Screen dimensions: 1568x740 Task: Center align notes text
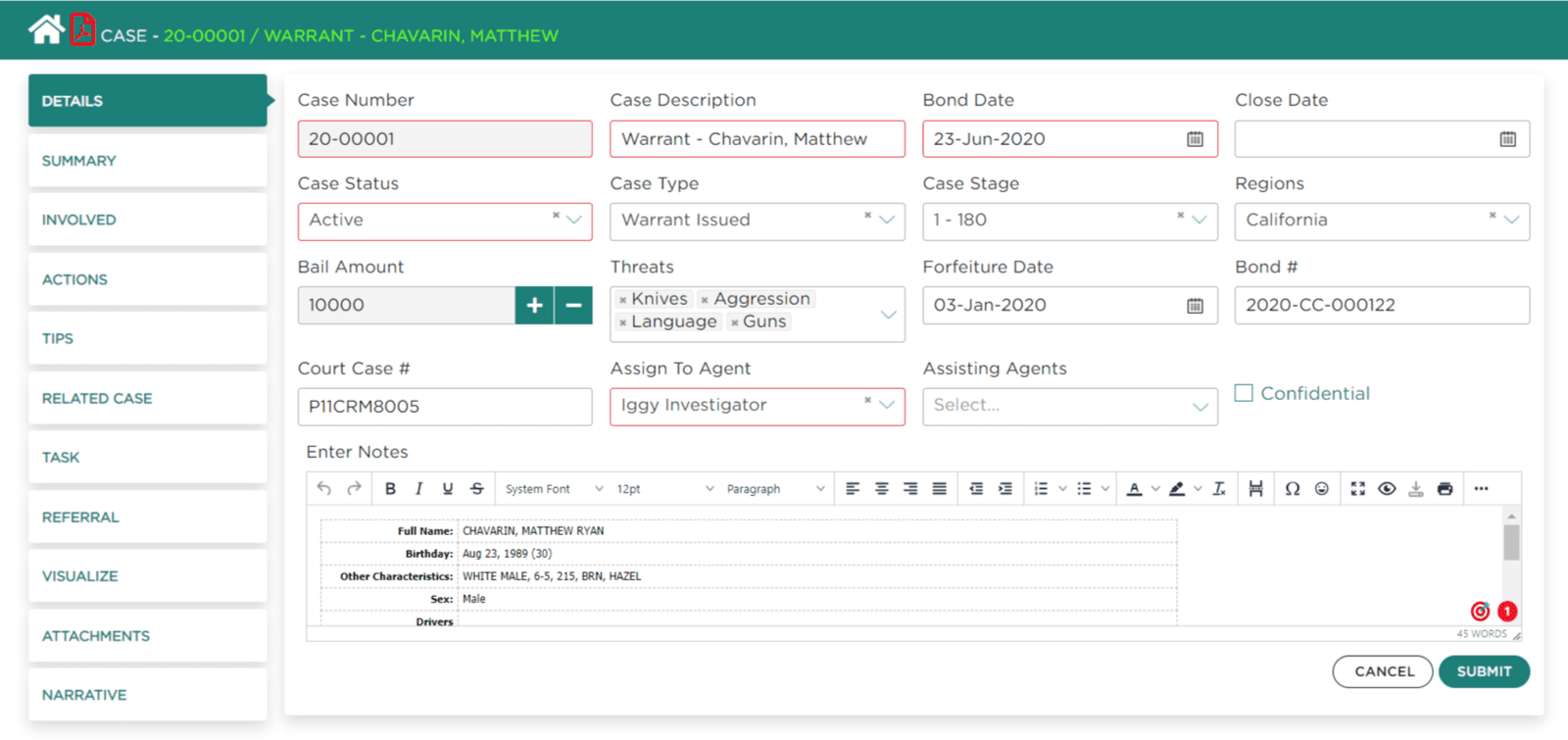[881, 488]
